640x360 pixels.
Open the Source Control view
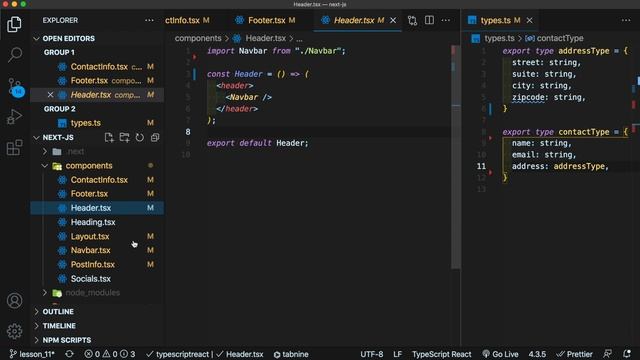[15, 87]
